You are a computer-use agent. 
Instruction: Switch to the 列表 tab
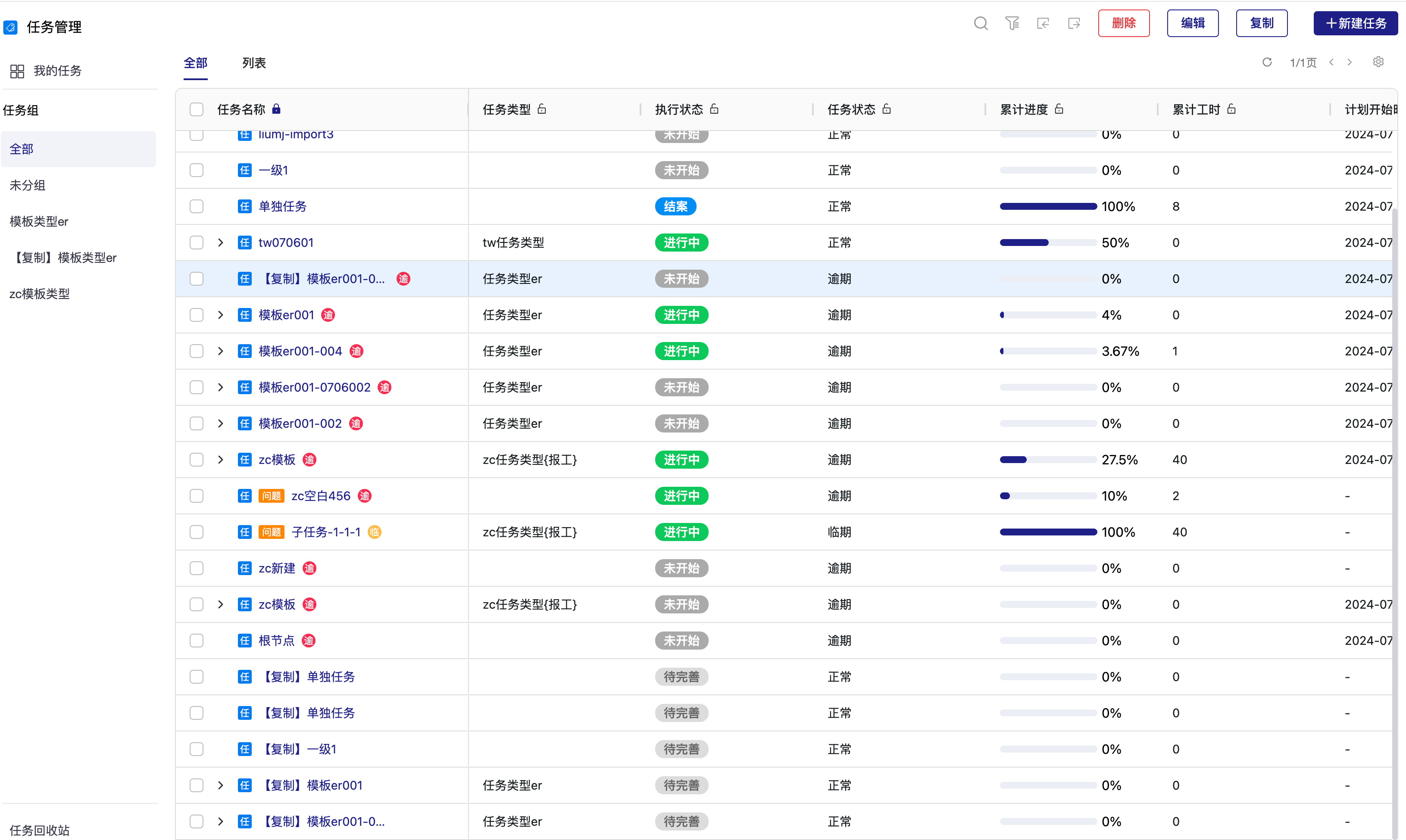(254, 63)
